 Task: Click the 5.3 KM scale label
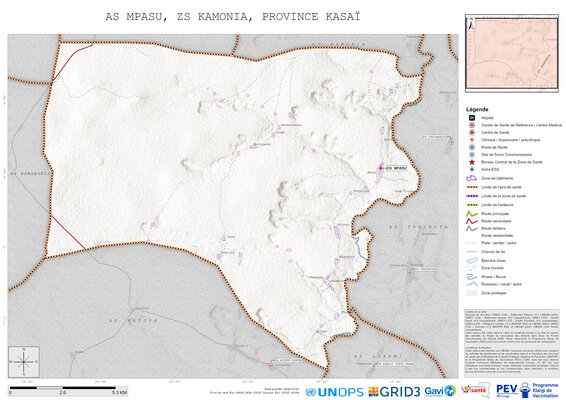click(119, 392)
